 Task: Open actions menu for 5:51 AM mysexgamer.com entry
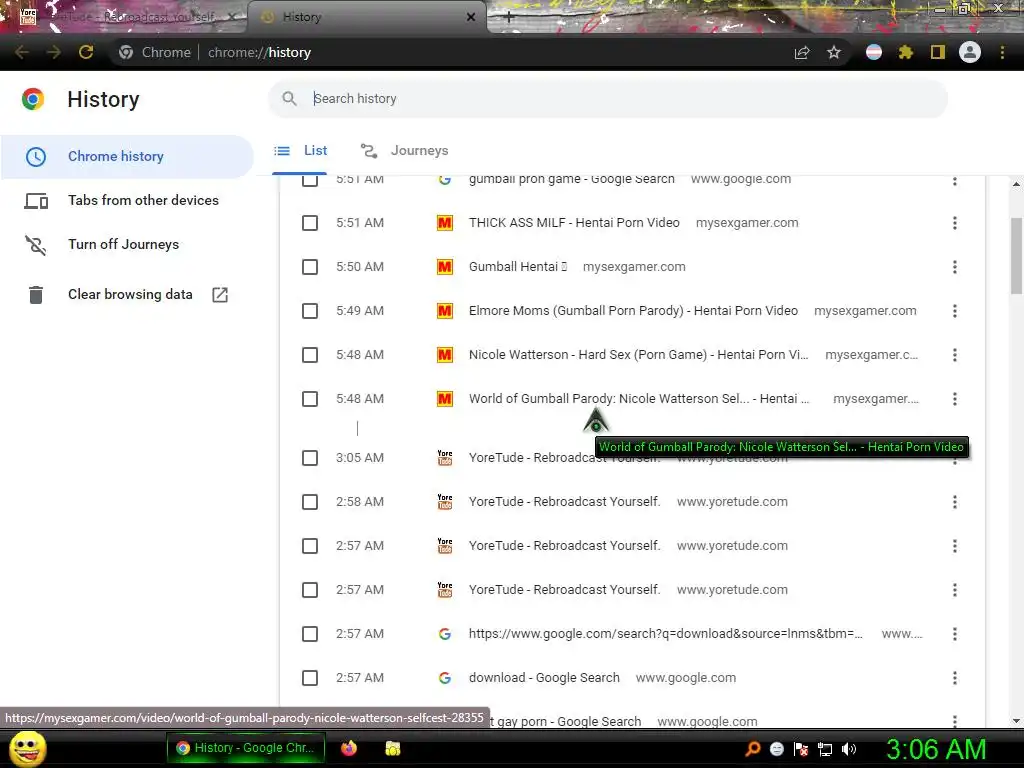click(x=955, y=223)
